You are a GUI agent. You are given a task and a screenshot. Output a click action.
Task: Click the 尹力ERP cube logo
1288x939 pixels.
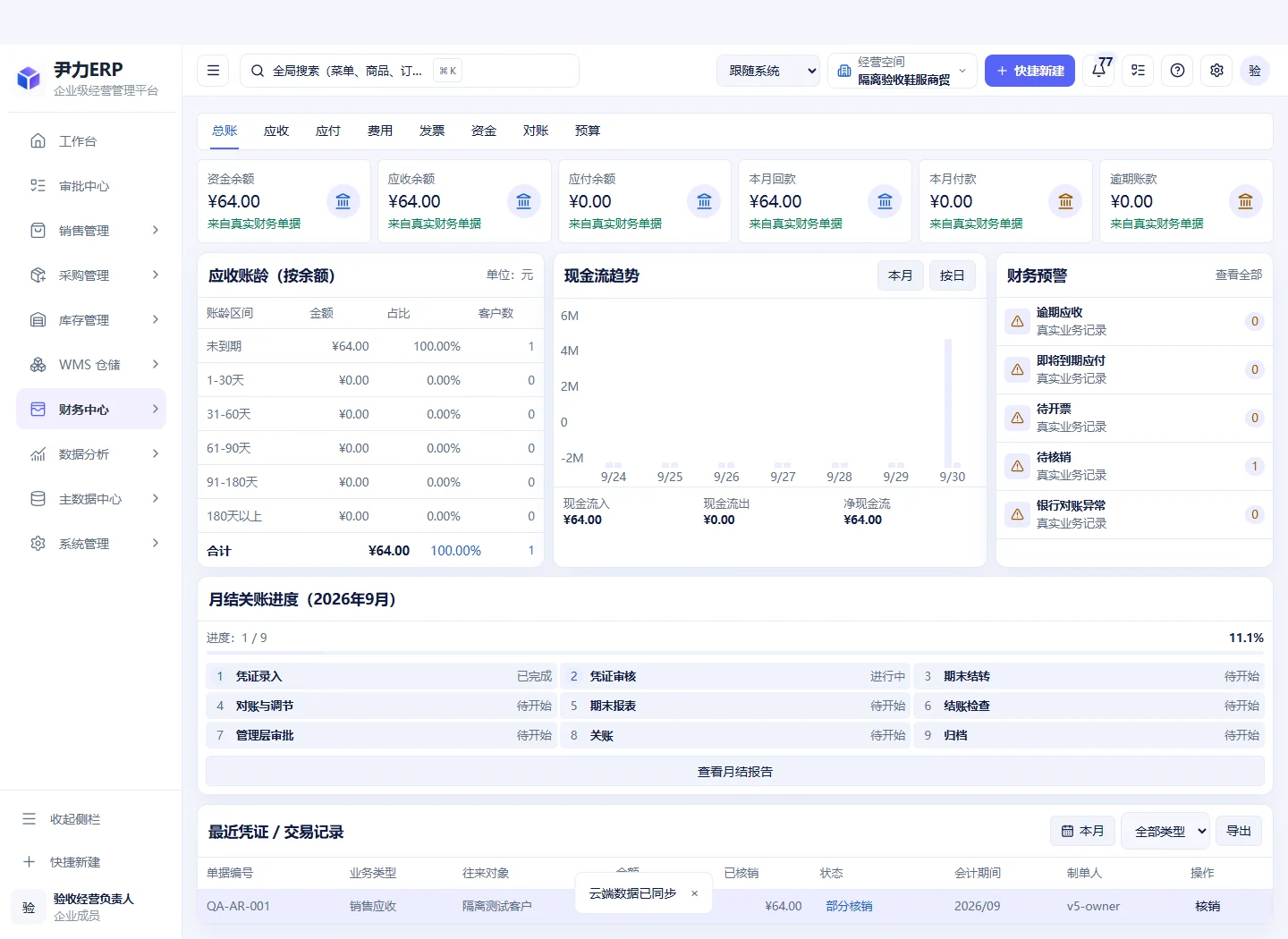pos(30,79)
